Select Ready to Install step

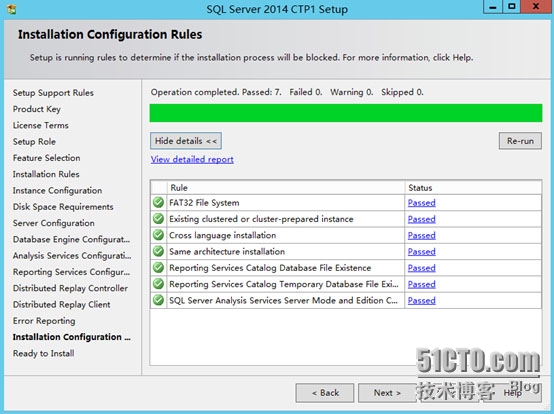point(43,353)
